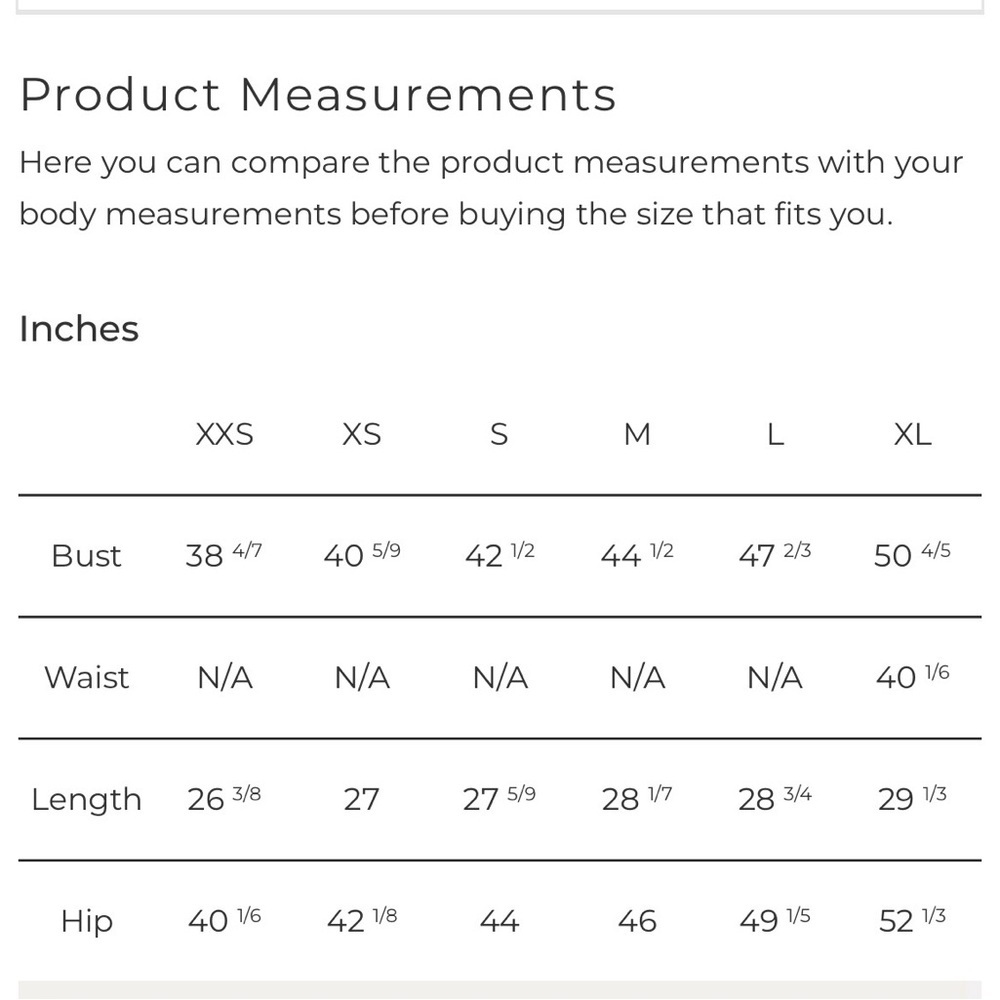This screenshot has width=1000, height=1000.
Task: Click the Inches unit label
Action: click(x=79, y=329)
